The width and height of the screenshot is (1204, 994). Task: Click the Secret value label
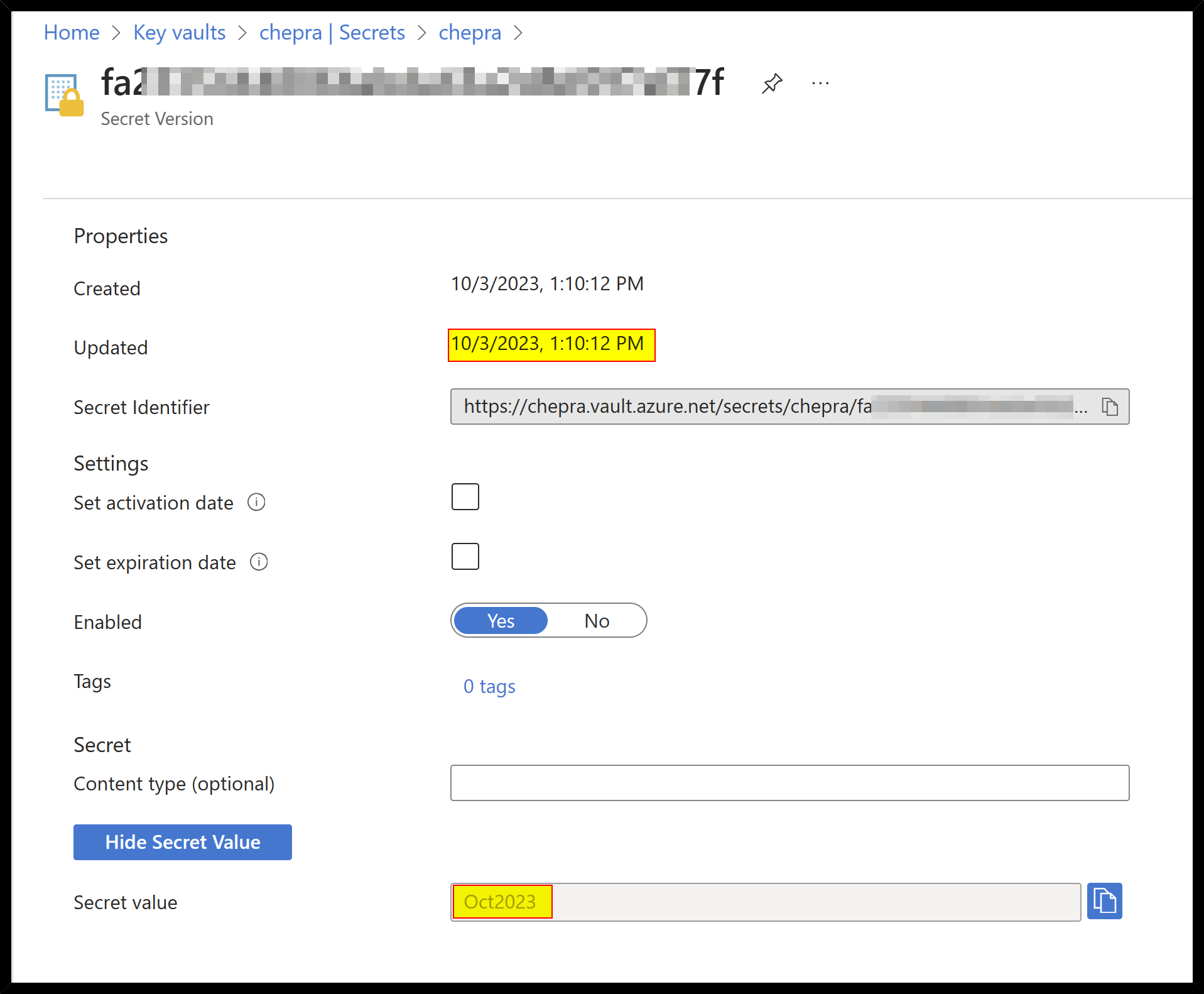tap(126, 902)
